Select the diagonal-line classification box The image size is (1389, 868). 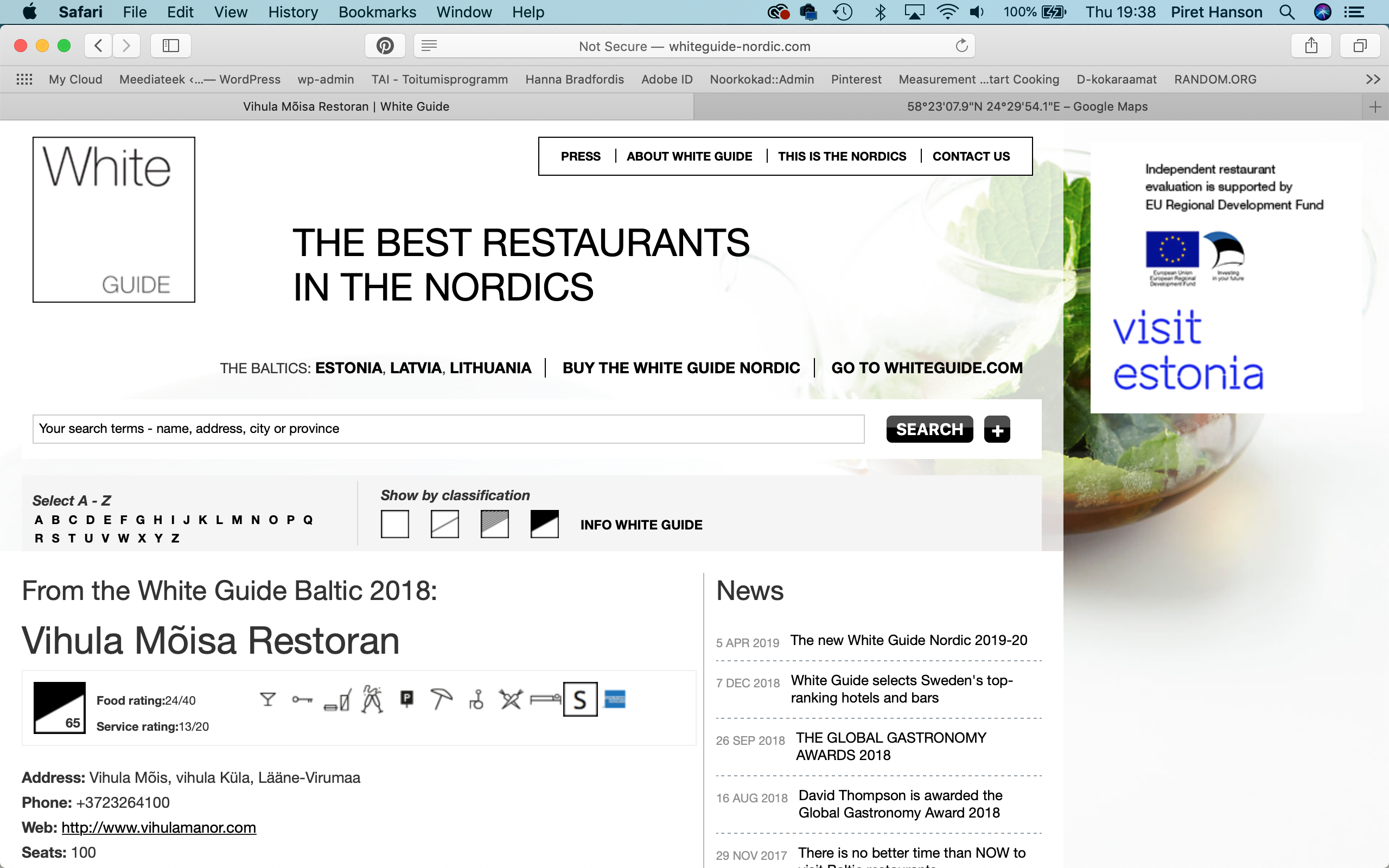[445, 524]
